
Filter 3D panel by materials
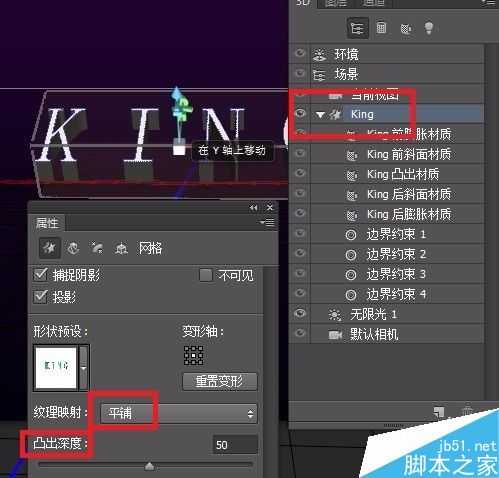tap(405, 29)
